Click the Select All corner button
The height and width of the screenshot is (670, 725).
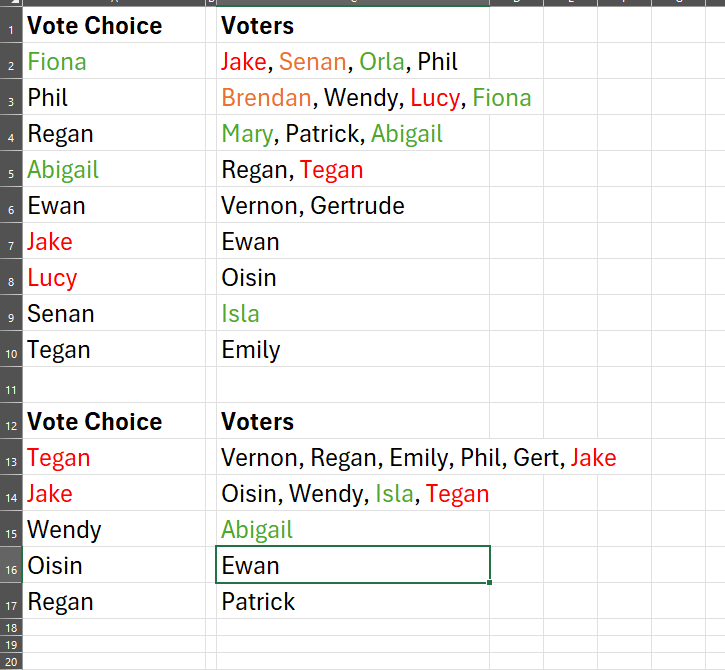click(x=11, y=2)
